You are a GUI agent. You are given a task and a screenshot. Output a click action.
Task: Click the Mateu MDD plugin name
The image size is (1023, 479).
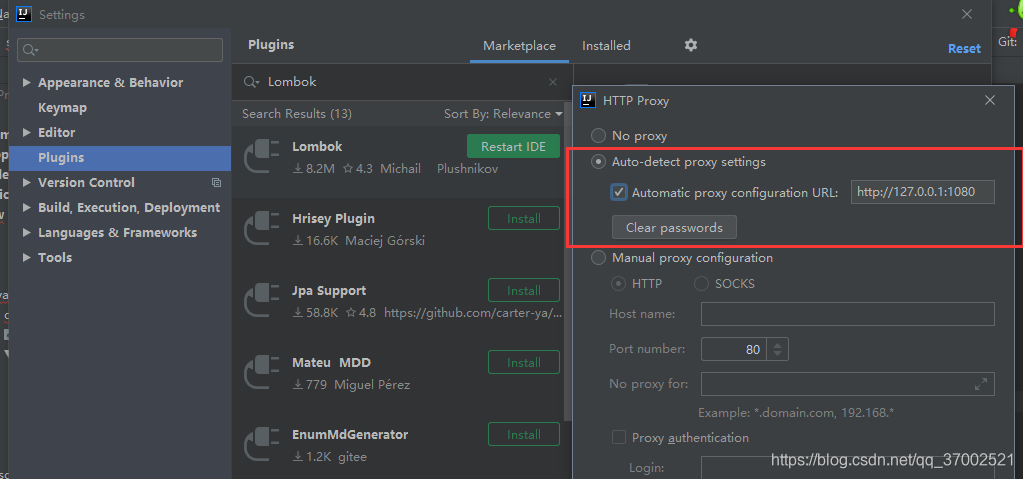331,362
